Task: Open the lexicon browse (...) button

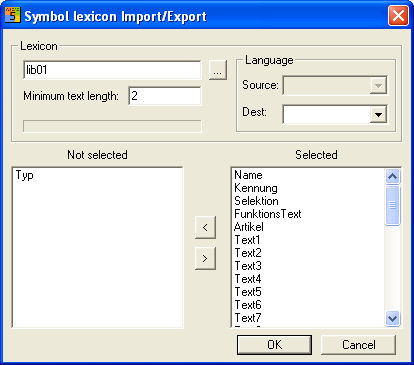Action: (218, 70)
